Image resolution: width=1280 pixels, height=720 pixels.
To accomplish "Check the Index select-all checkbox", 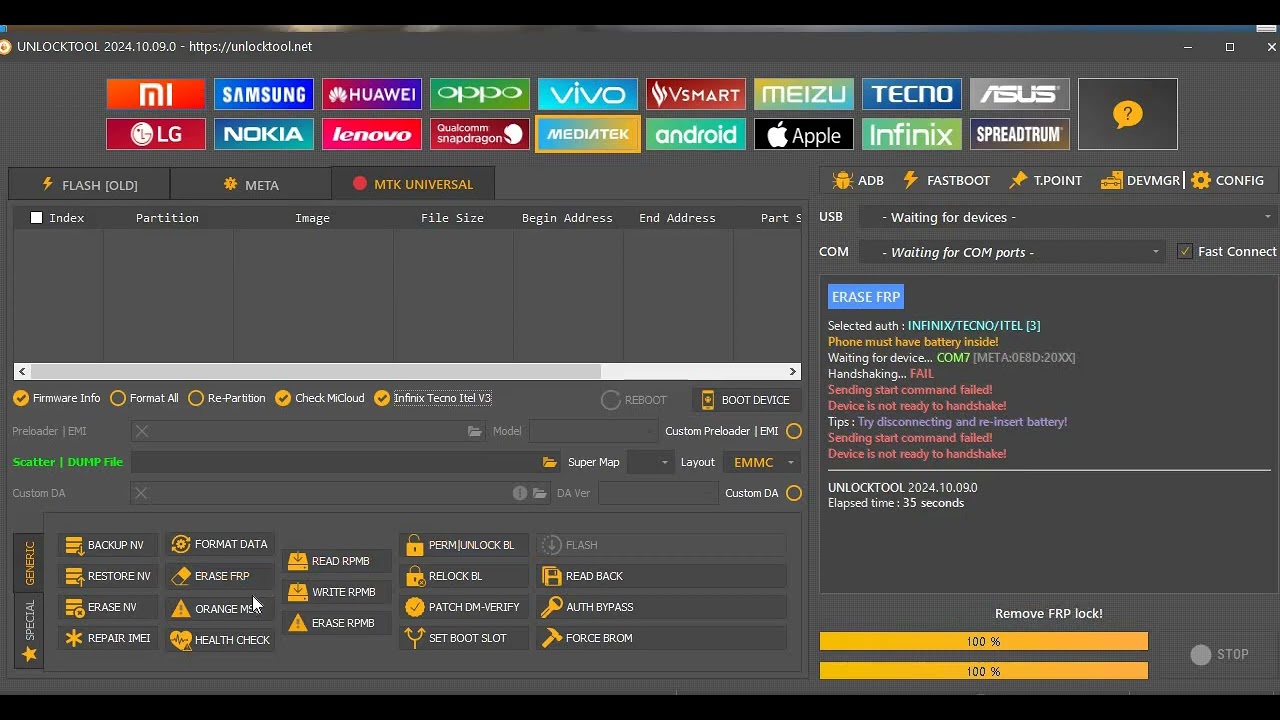I will click(37, 218).
